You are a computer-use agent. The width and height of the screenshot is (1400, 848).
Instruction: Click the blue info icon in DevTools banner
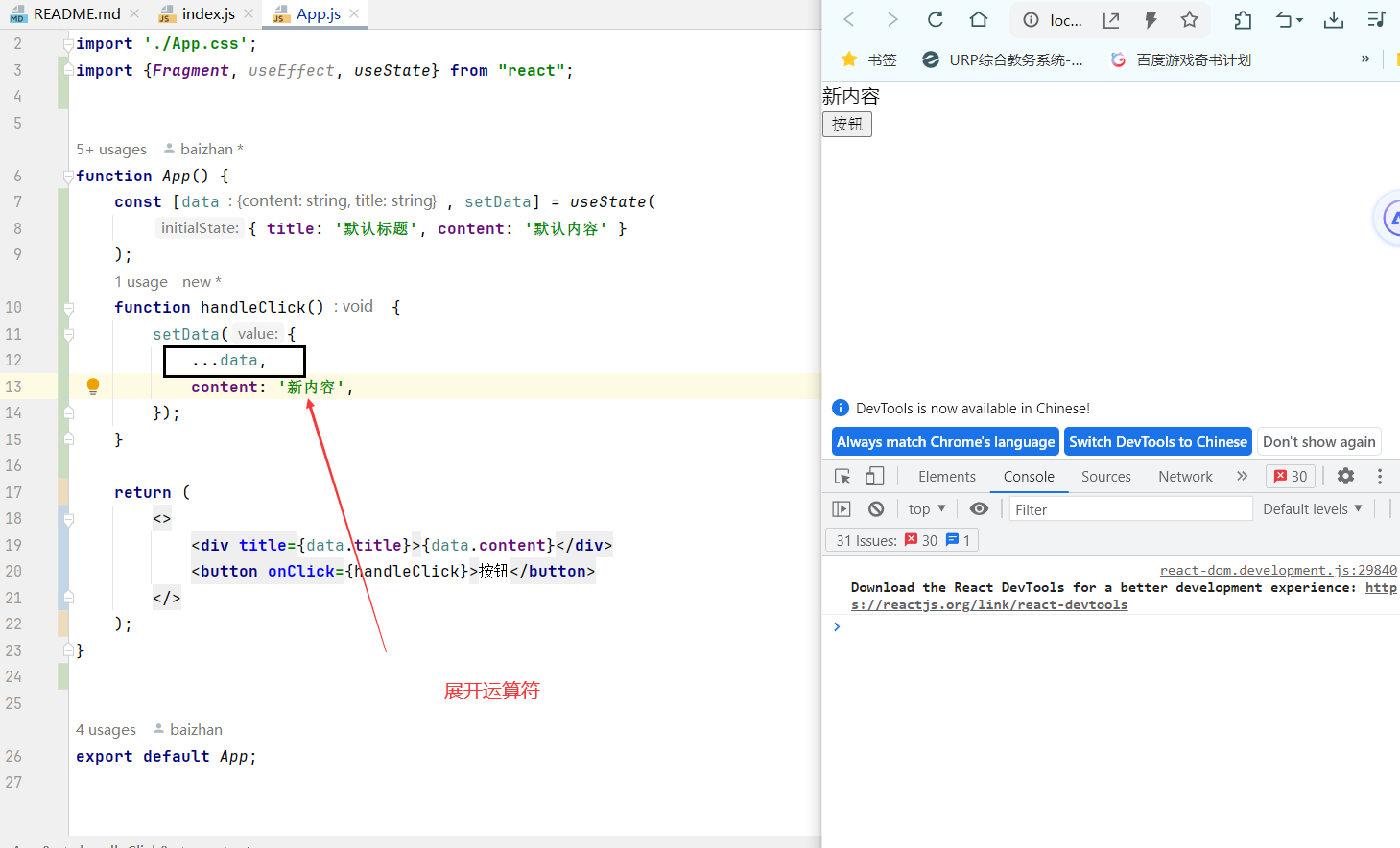tap(841, 408)
